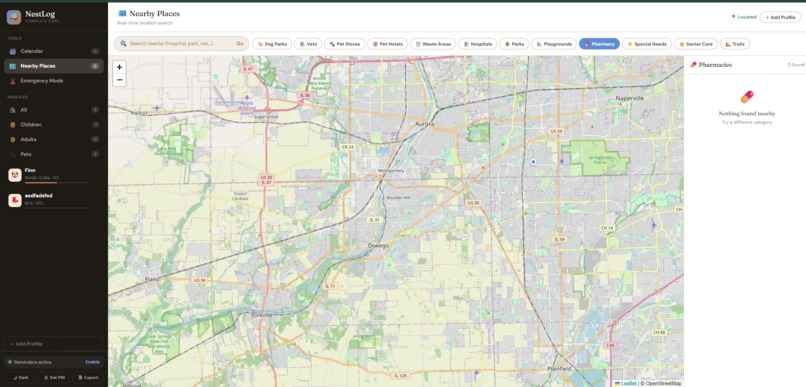Image resolution: width=806 pixels, height=387 pixels.
Task: Select the Playgrounds category chip
Action: [554, 44]
